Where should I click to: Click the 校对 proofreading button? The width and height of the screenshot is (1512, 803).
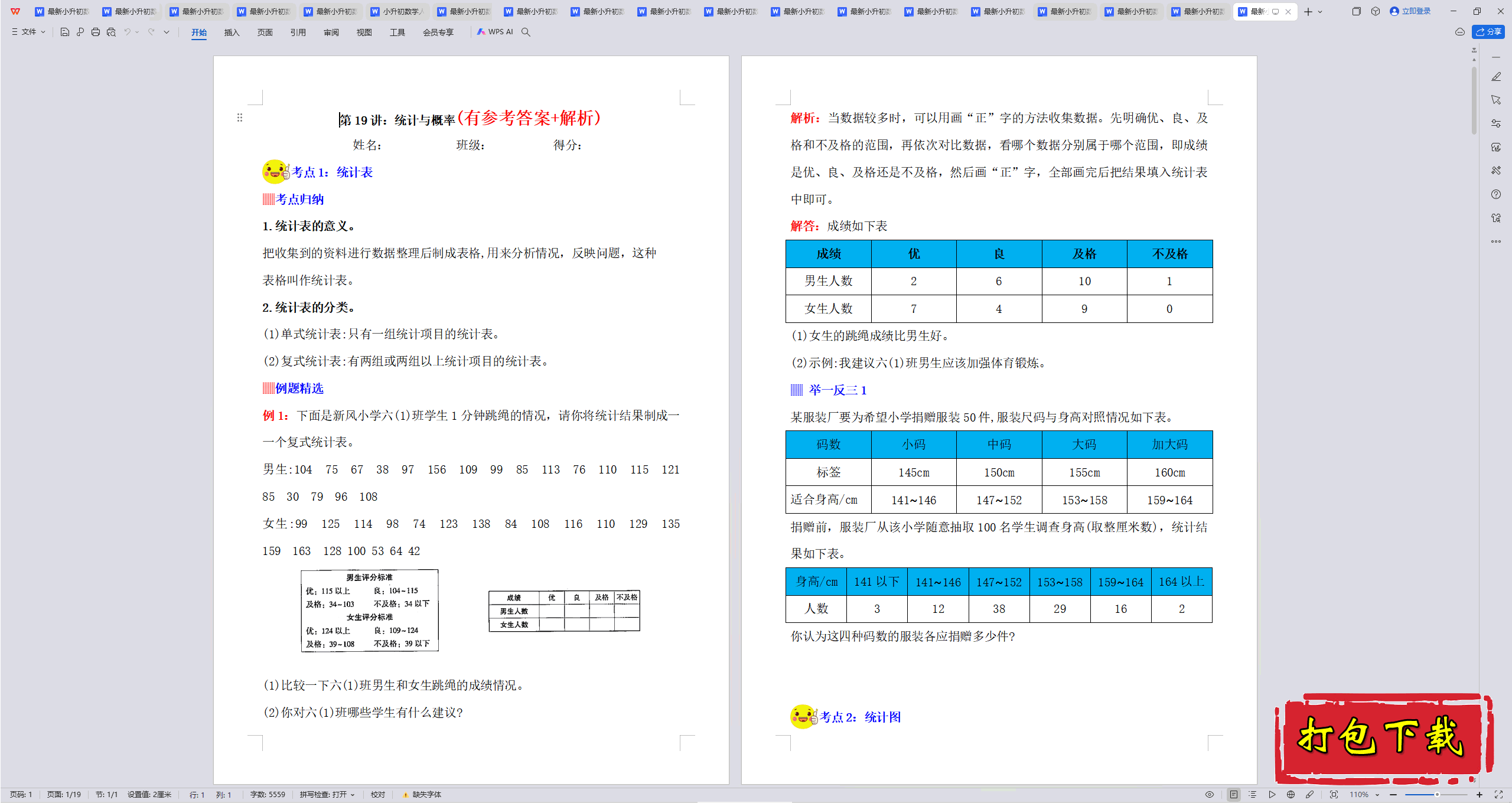click(378, 795)
